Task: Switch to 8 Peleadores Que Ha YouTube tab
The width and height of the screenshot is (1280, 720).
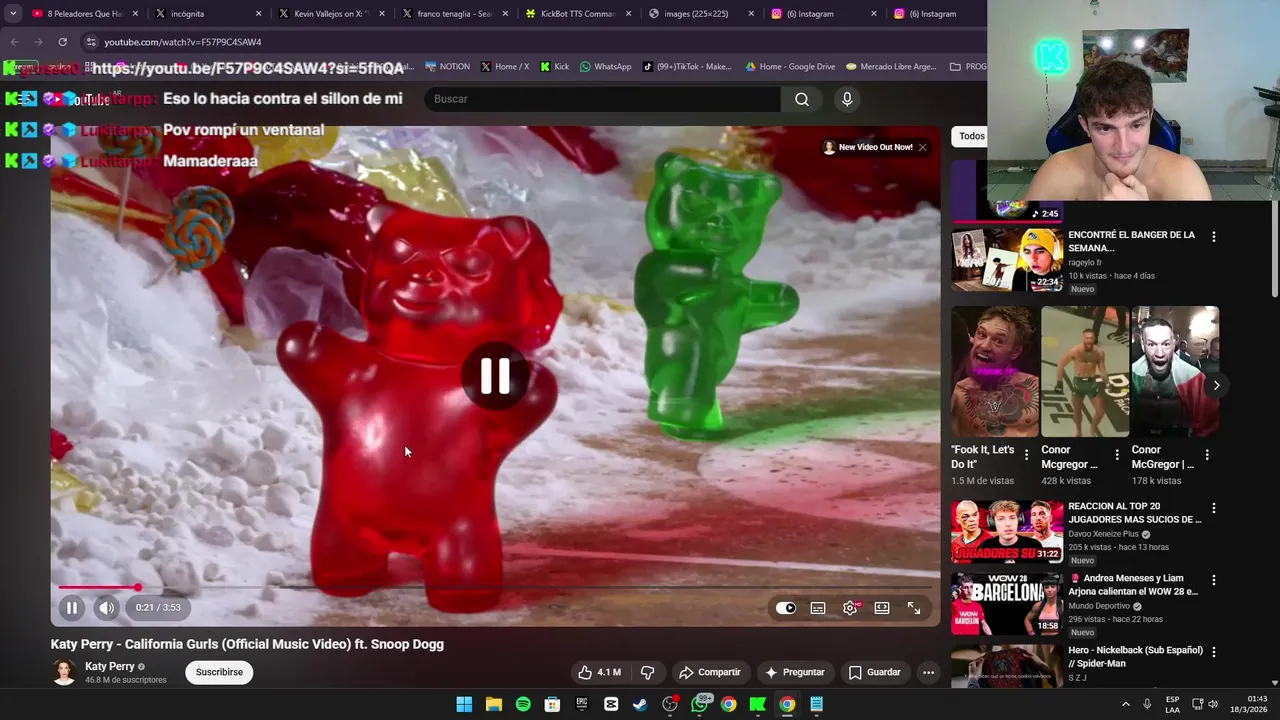Action: (83, 14)
